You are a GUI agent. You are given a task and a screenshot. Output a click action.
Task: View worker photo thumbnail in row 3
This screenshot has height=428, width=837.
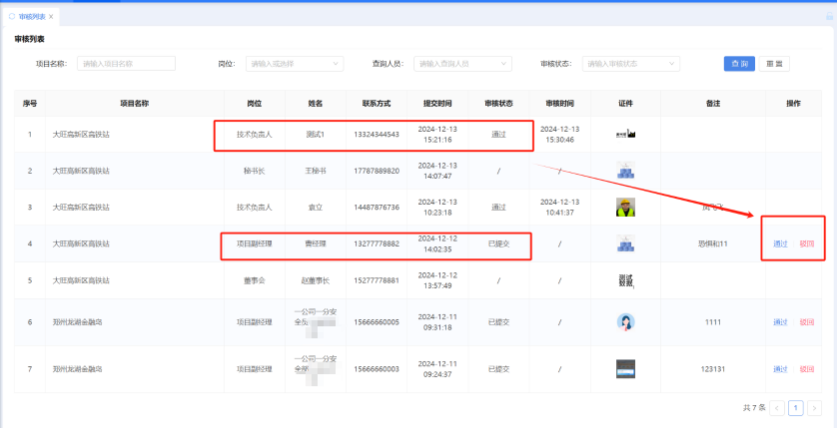coord(626,208)
